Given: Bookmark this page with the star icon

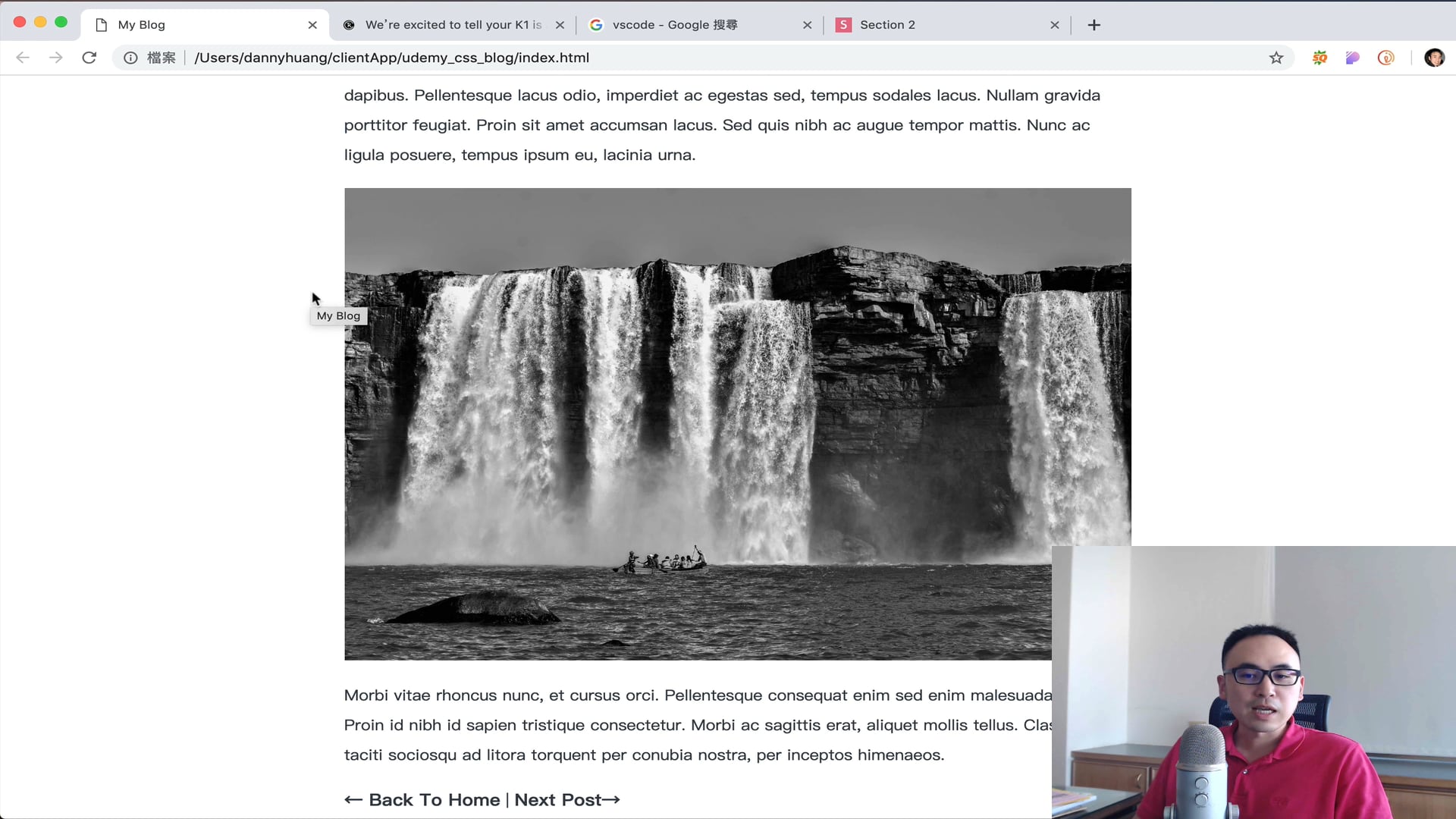Looking at the screenshot, I should click(x=1276, y=58).
